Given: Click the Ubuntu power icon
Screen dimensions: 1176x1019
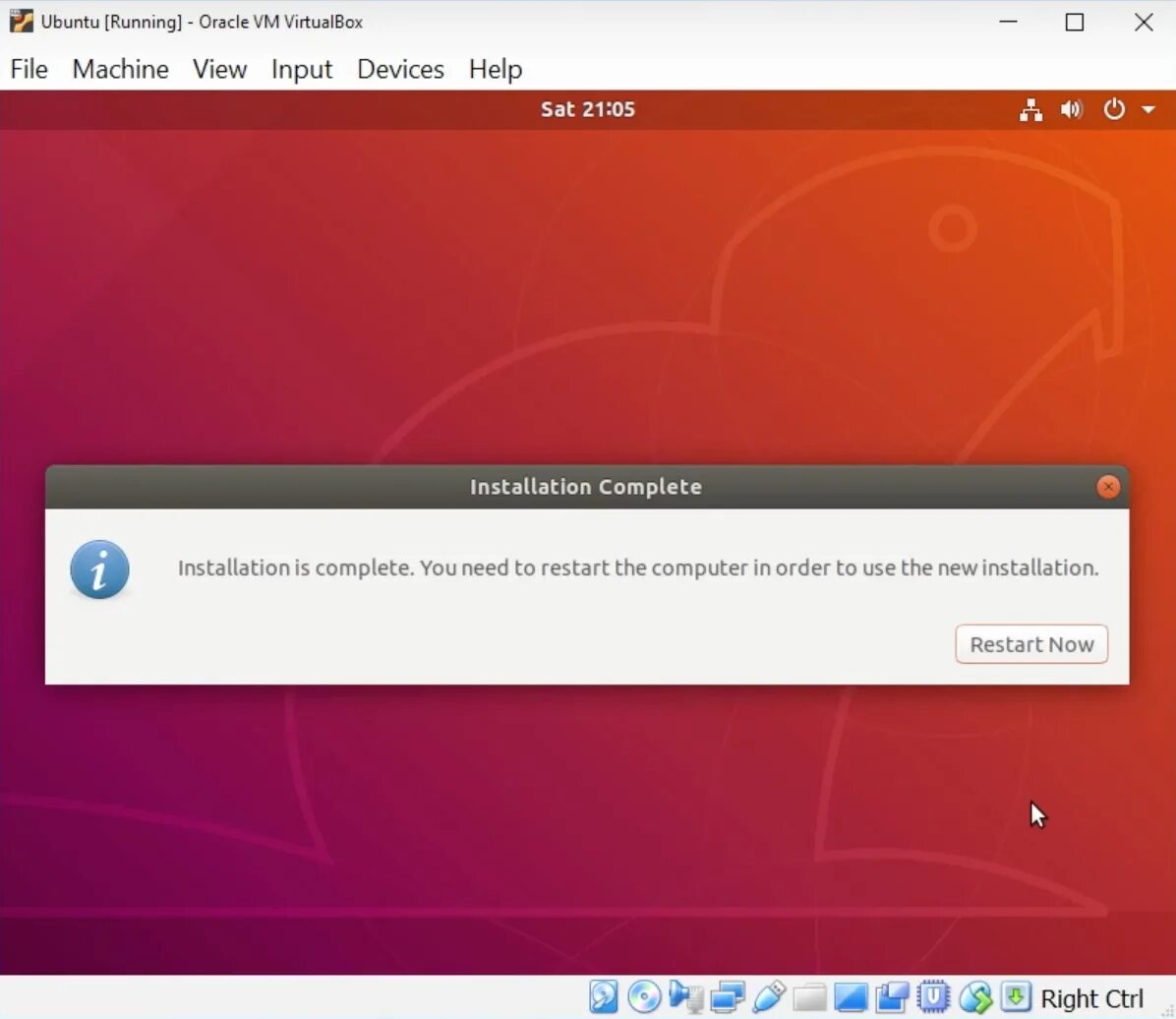Looking at the screenshot, I should (x=1114, y=109).
